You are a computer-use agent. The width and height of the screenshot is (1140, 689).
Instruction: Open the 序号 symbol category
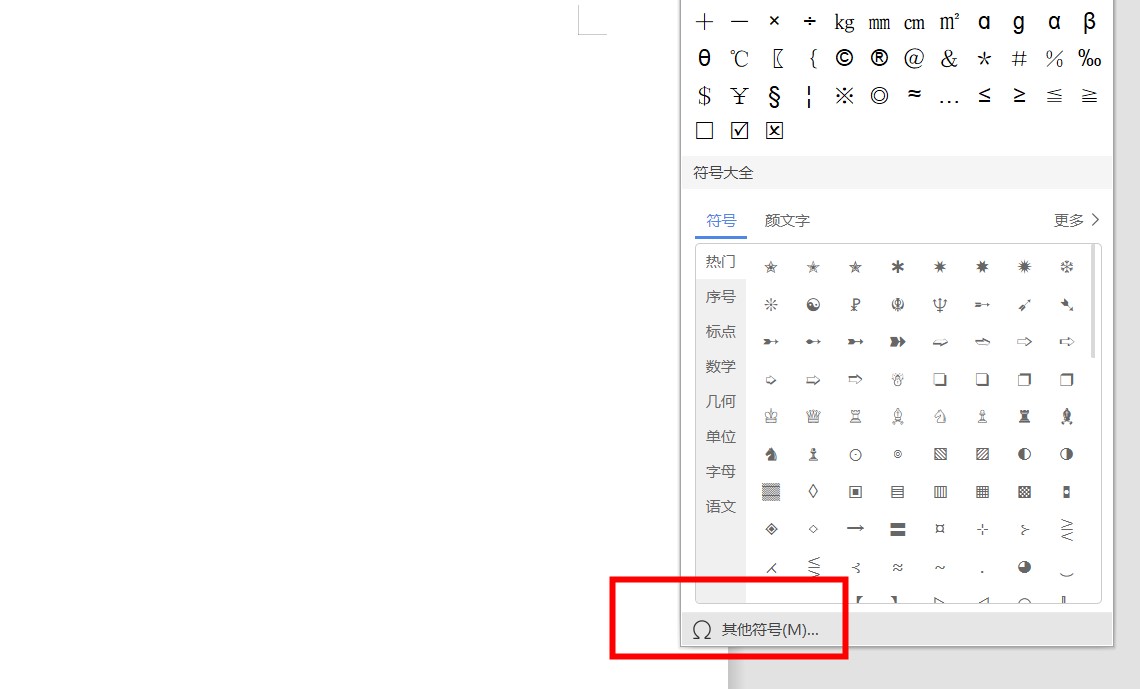(x=720, y=297)
